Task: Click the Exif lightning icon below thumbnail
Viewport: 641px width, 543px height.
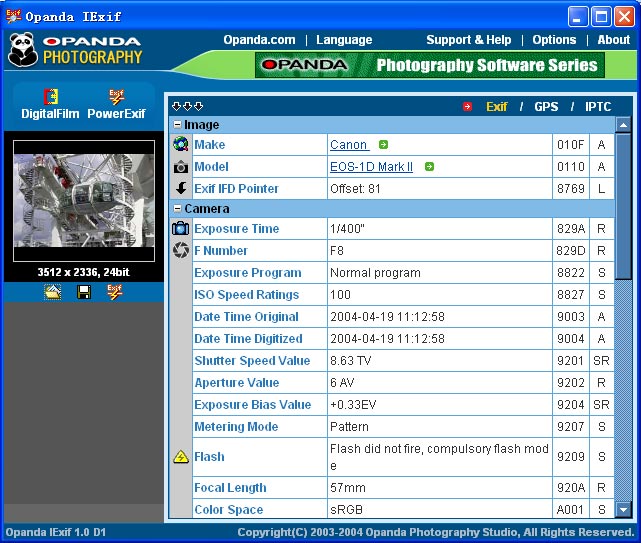Action: 114,292
